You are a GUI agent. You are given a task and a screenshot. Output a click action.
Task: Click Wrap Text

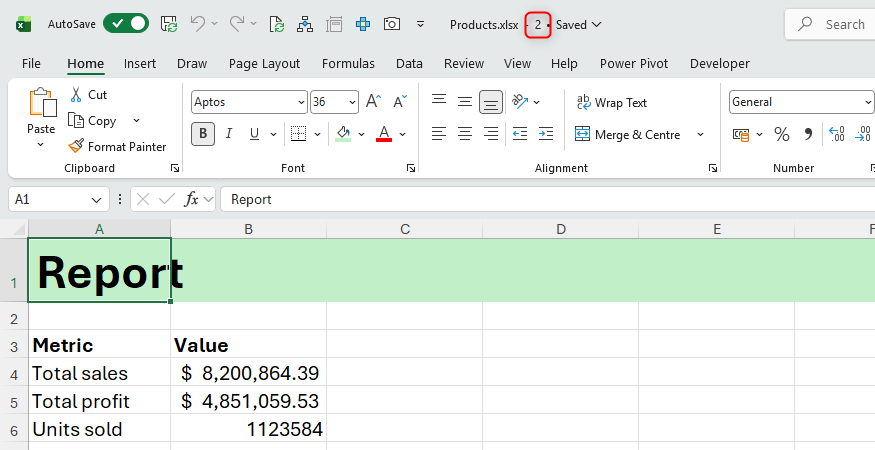(x=612, y=102)
